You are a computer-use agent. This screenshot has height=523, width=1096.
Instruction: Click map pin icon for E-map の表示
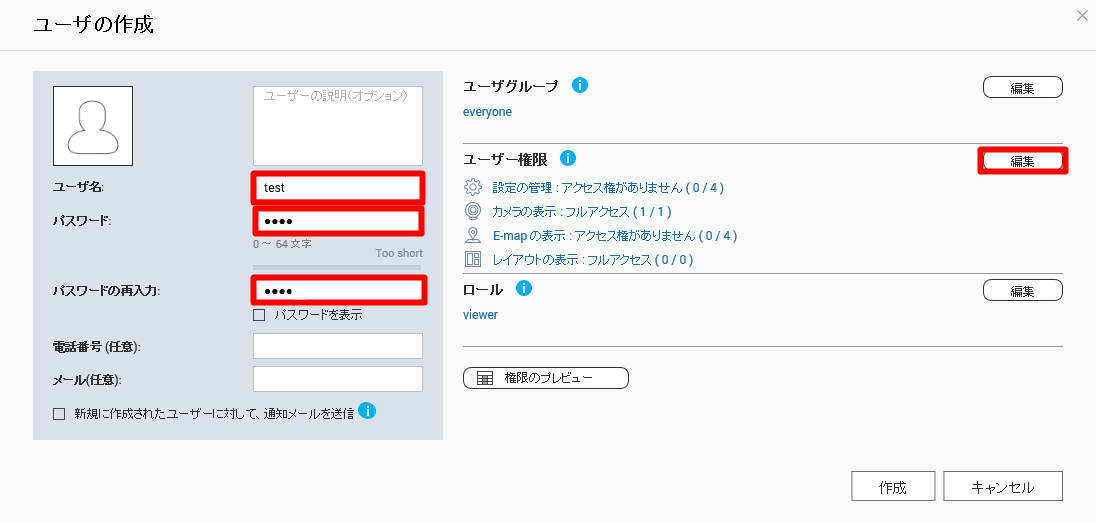click(x=473, y=235)
